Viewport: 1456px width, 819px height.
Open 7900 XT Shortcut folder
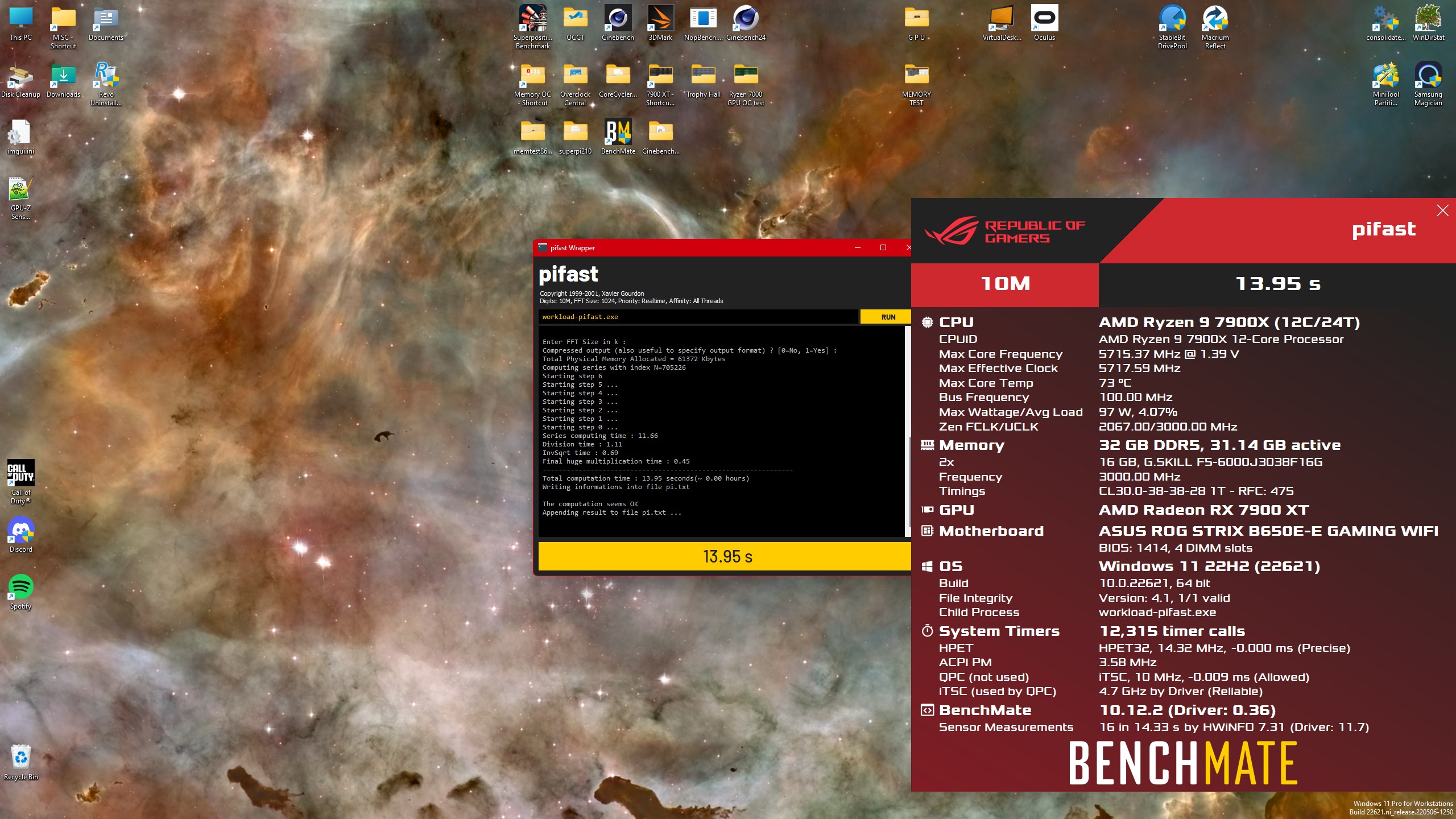[x=660, y=85]
